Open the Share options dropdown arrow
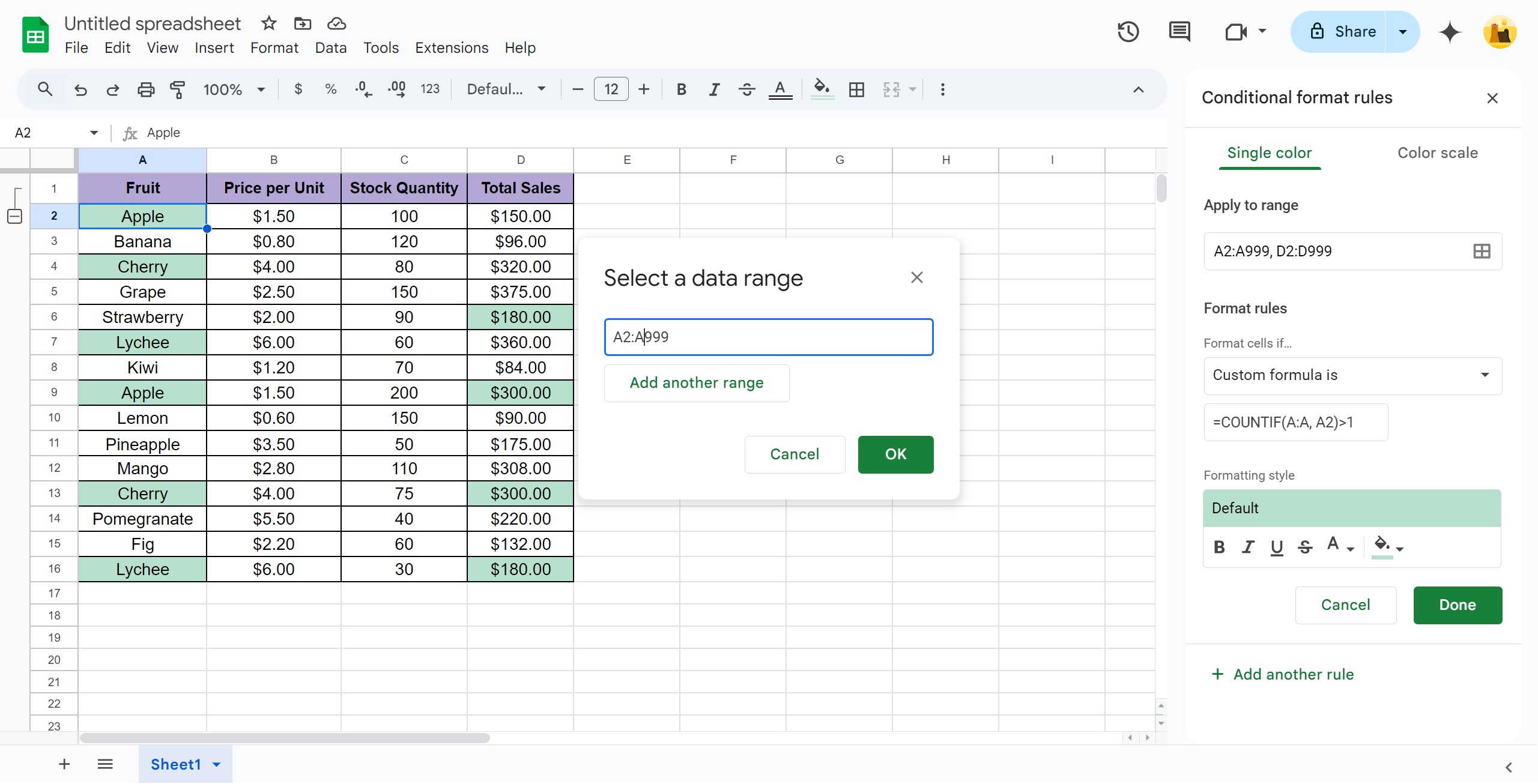1538x784 pixels. coord(1403,31)
